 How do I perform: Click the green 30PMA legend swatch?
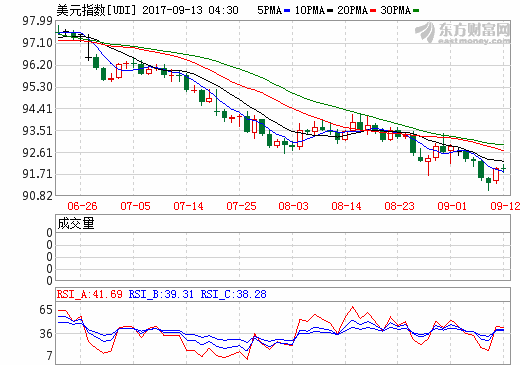pyautogui.click(x=416, y=11)
